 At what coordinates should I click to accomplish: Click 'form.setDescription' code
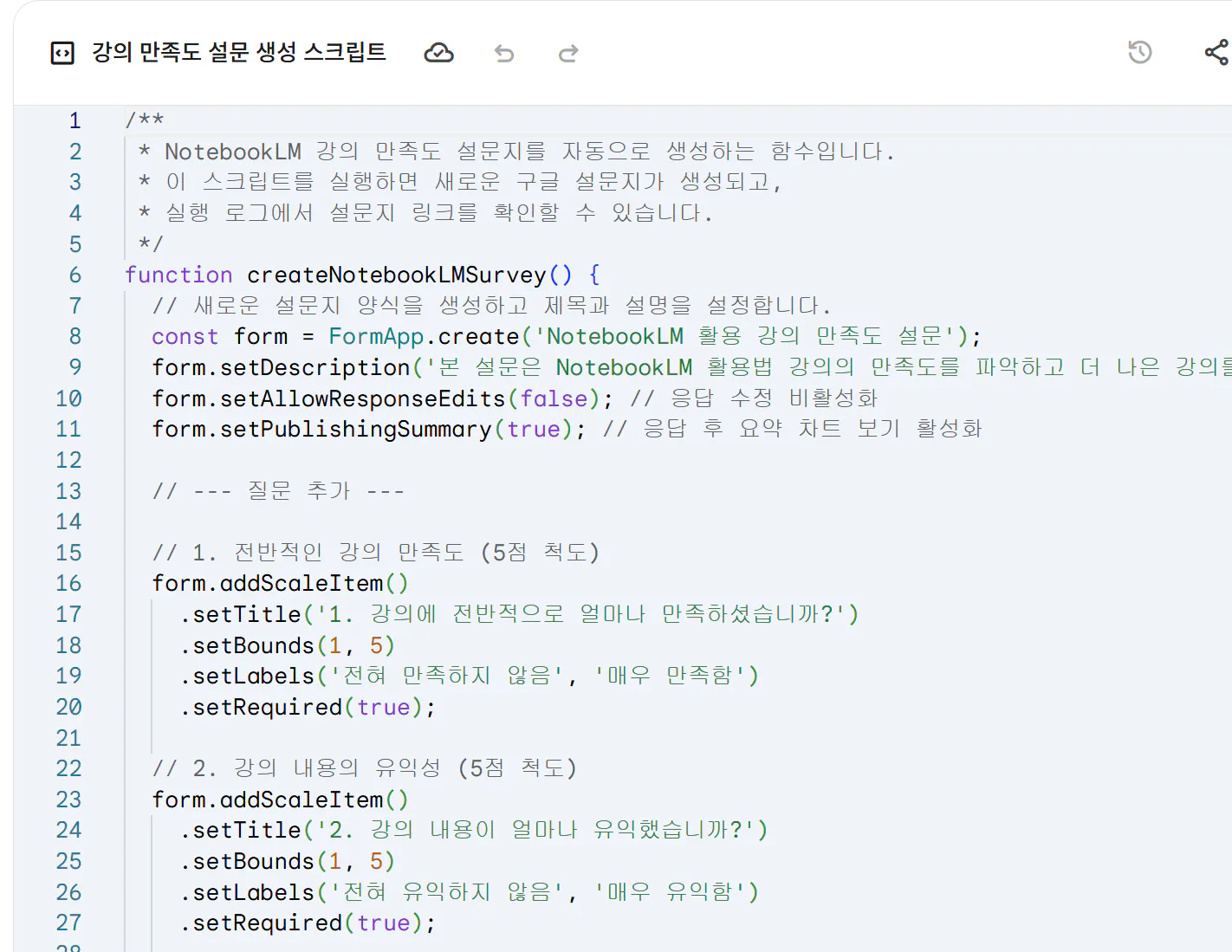281,367
